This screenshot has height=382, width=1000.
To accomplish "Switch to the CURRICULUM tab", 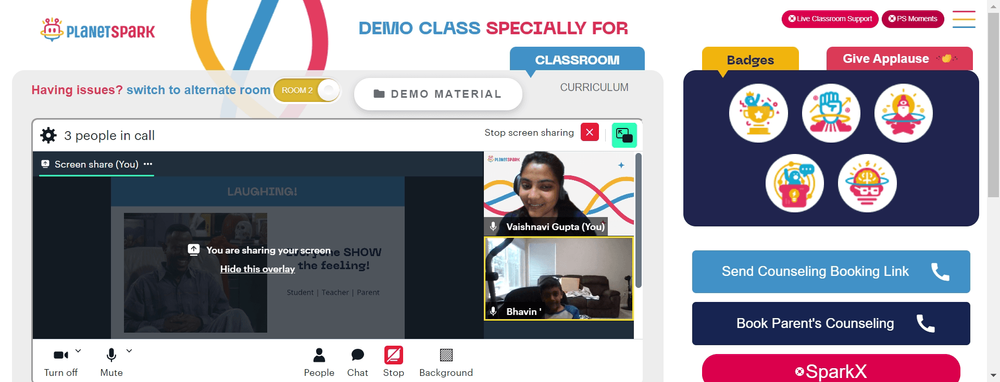I will (x=594, y=87).
